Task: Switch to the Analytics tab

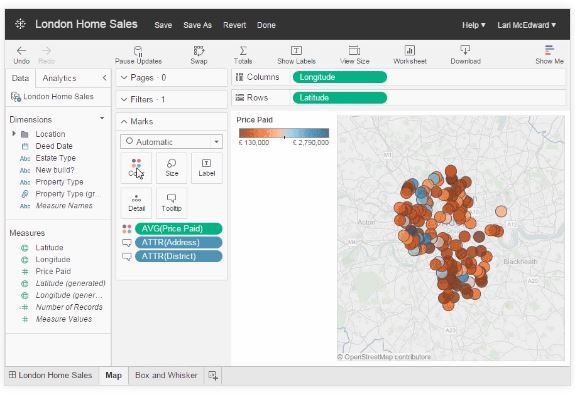Action: (59, 78)
